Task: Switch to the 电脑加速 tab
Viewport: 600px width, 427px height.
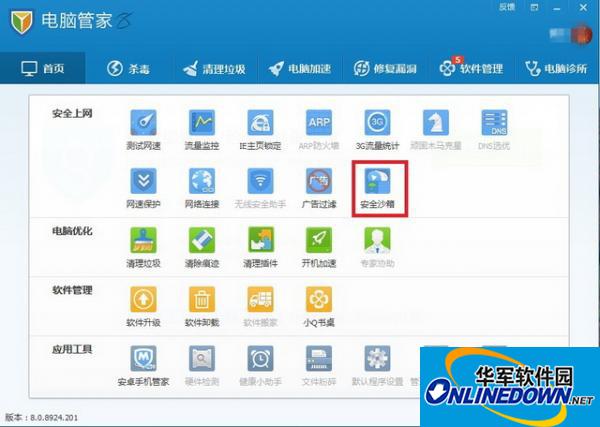Action: [x=300, y=68]
